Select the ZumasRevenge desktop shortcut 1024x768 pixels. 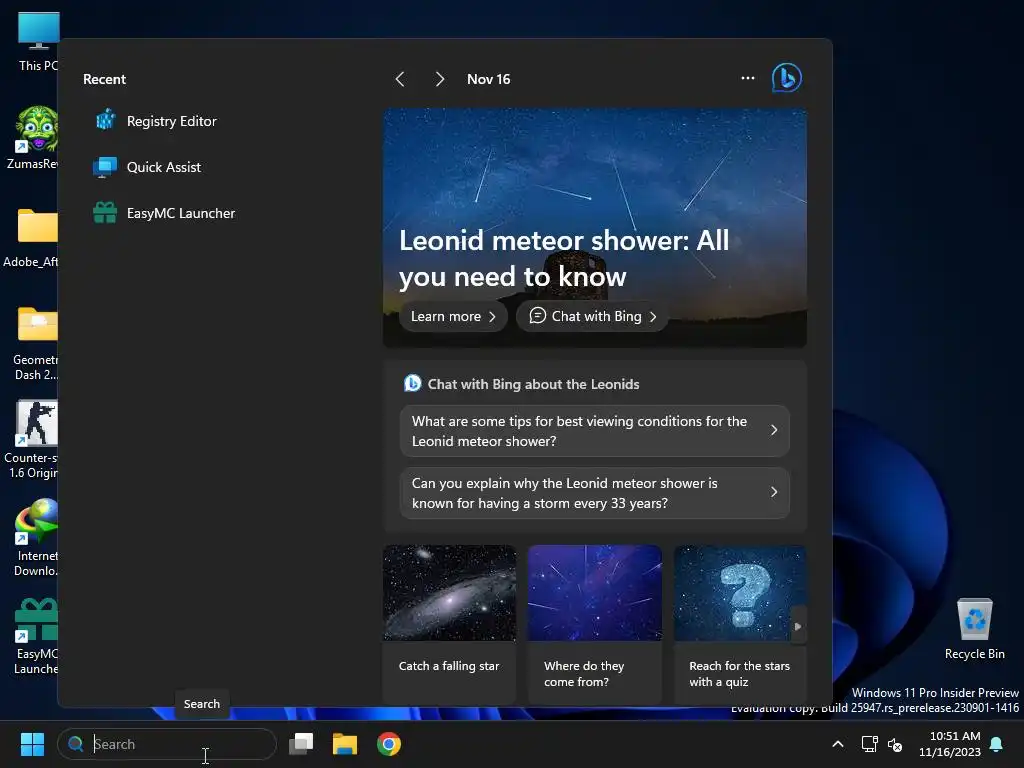(33, 138)
